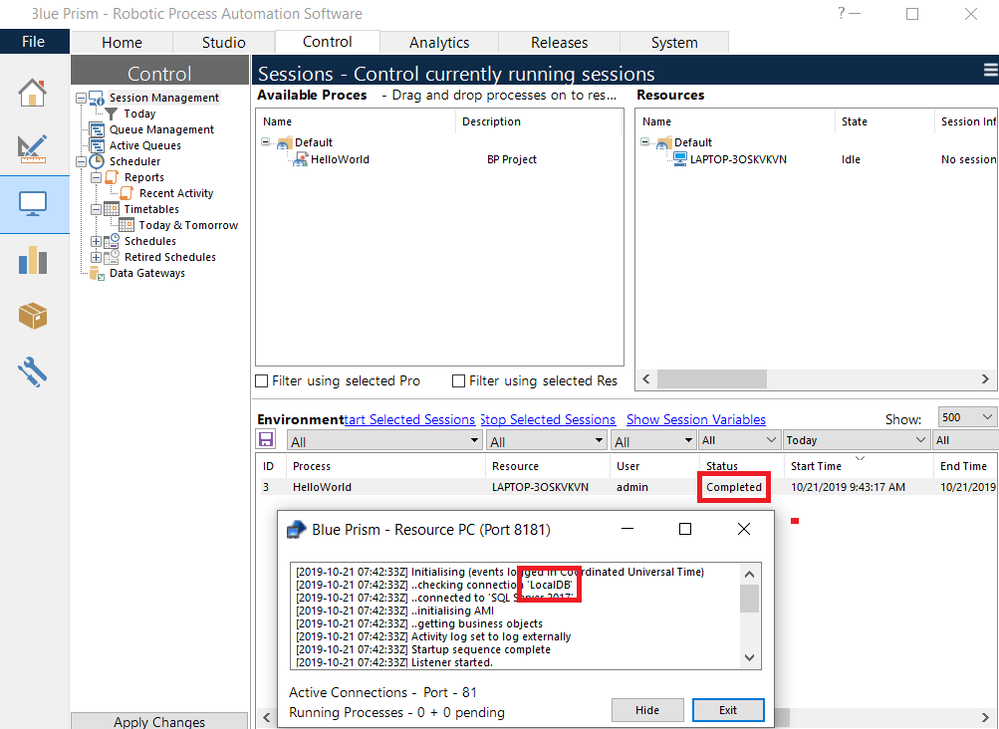Click the Scheduler clock icon
Viewport: 999px width, 729px height.
pos(97,161)
